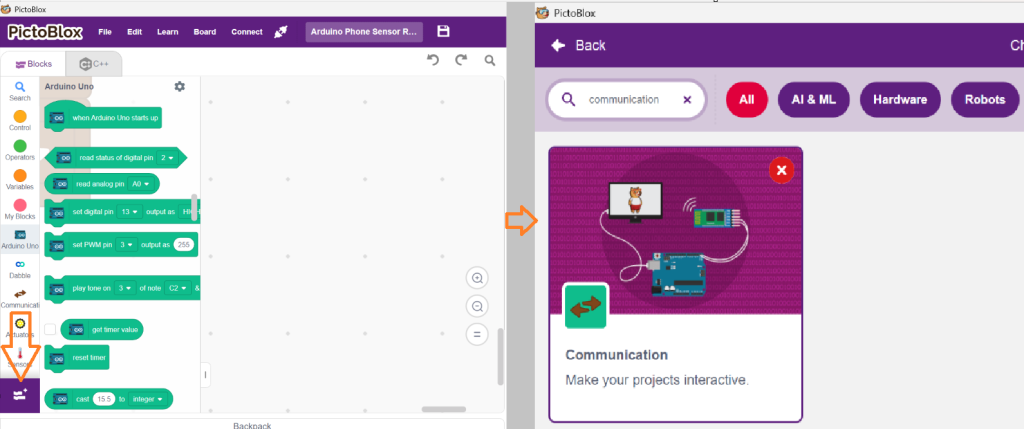The height and width of the screenshot is (429, 1024).
Task: Select the My Blocks category
Action: click(20, 209)
